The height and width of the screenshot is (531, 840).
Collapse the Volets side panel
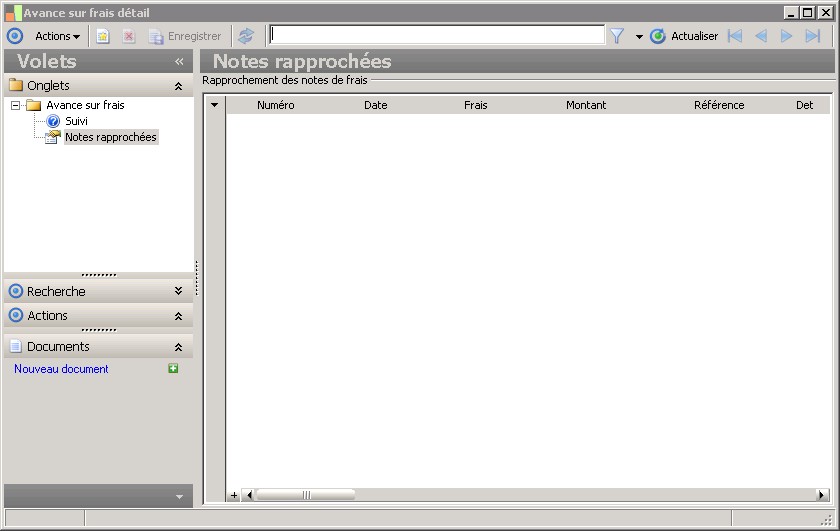(179, 62)
